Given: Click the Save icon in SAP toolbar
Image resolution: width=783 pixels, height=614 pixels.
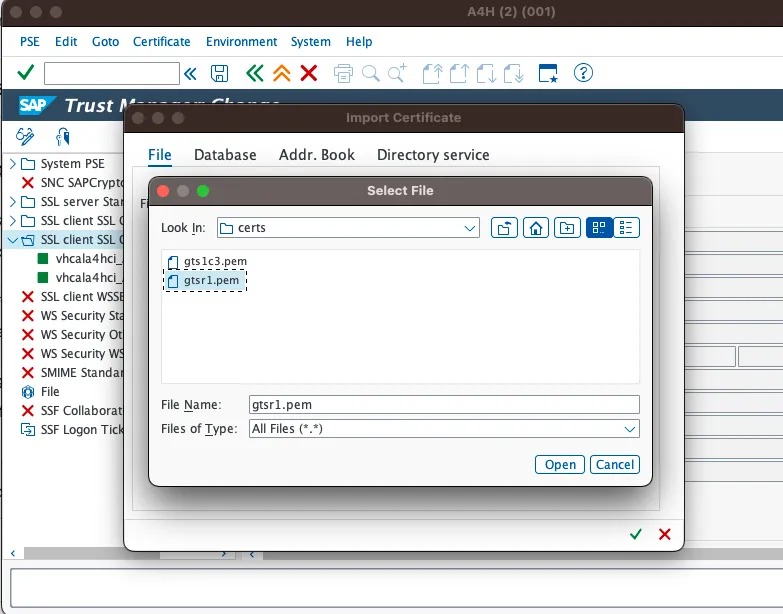Looking at the screenshot, I should point(219,73).
